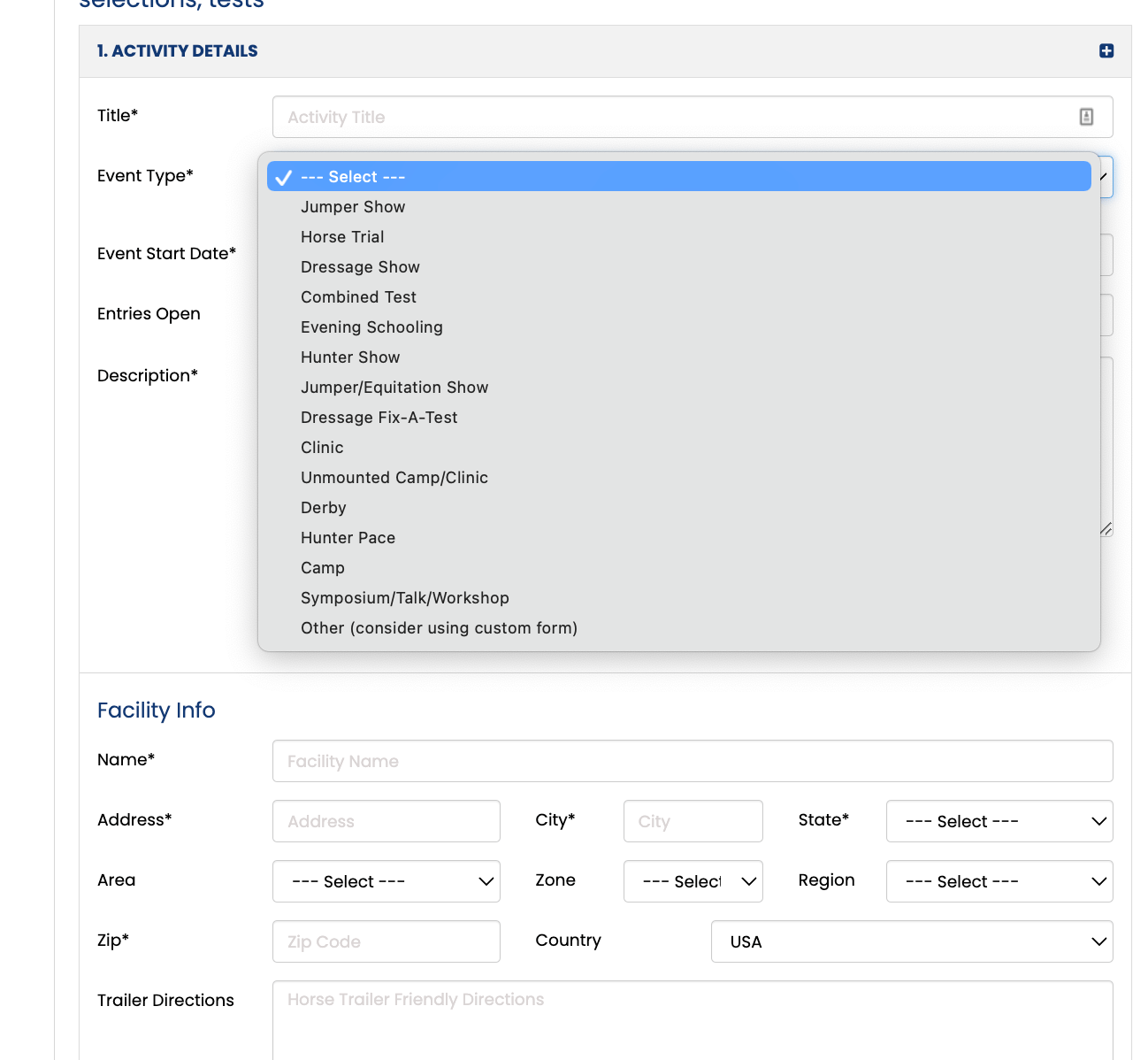Open the Area select dropdown
The height and width of the screenshot is (1060, 1148).
pos(386,881)
